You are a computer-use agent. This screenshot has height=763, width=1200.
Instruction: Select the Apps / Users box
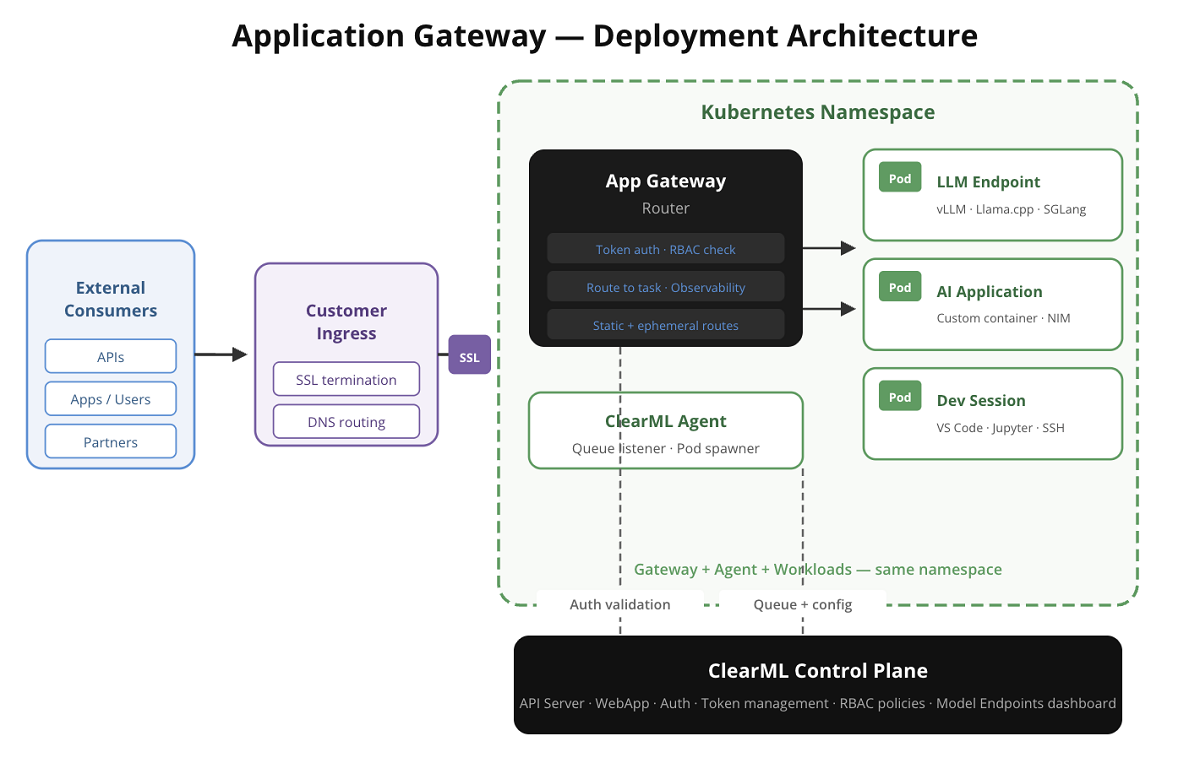coord(111,399)
